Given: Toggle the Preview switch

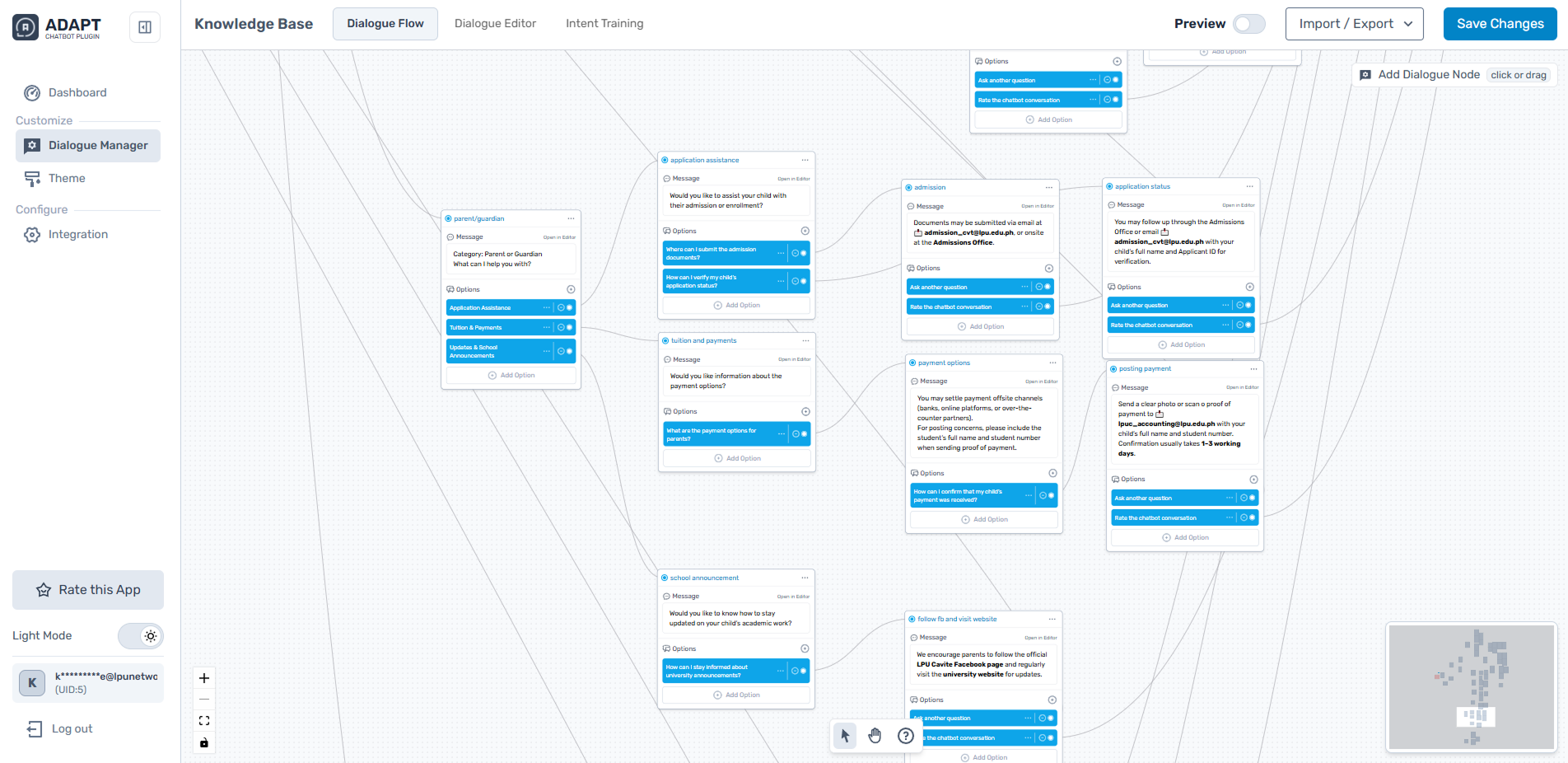Looking at the screenshot, I should tap(1248, 24).
